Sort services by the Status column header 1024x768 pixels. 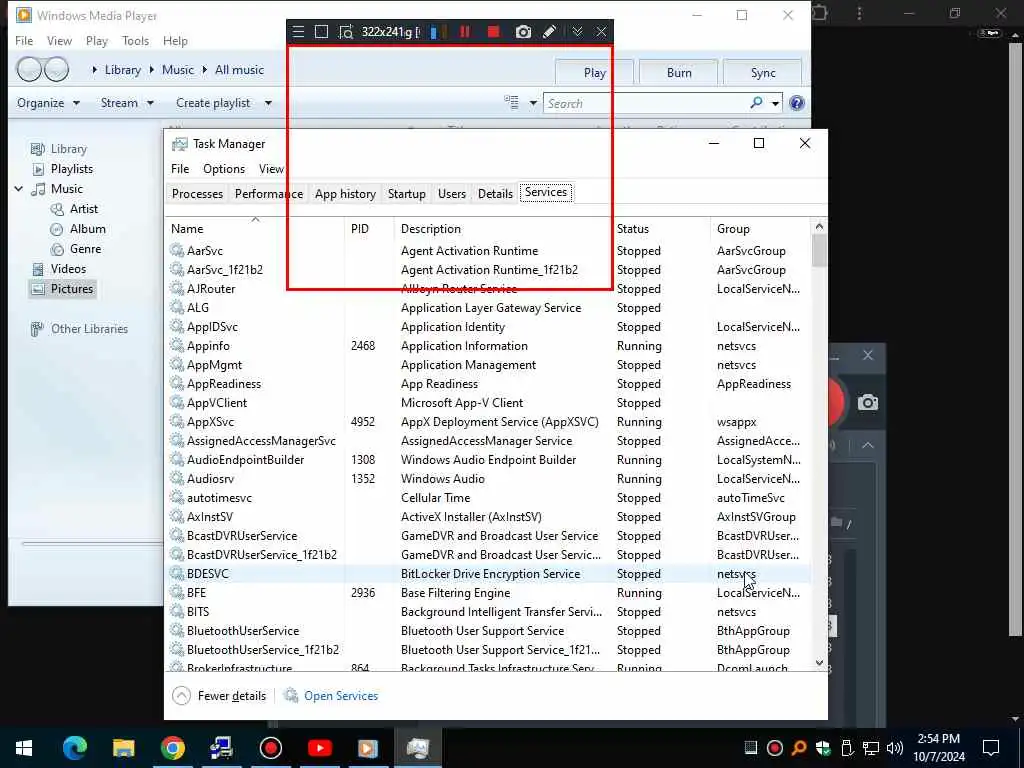coord(660,229)
